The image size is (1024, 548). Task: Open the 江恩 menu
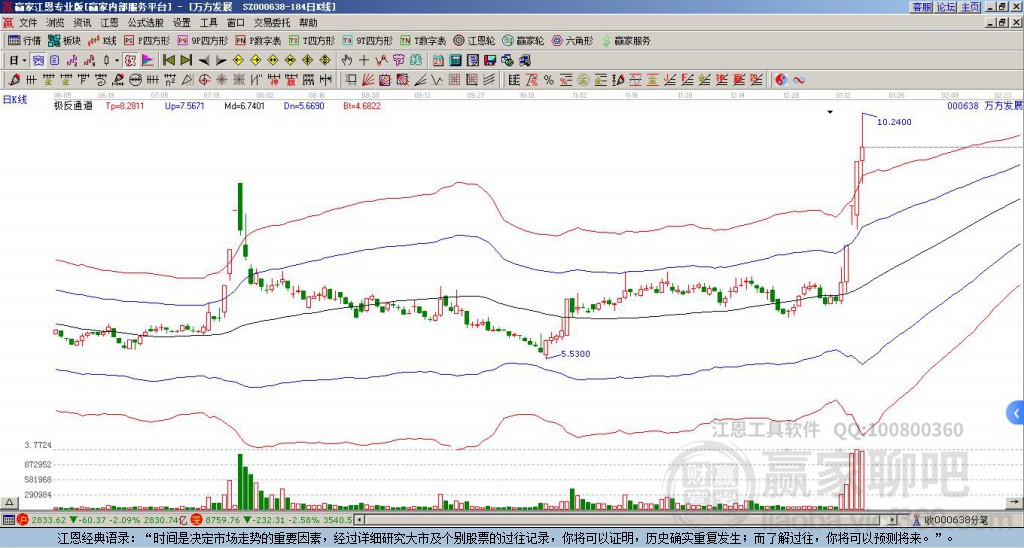point(109,23)
